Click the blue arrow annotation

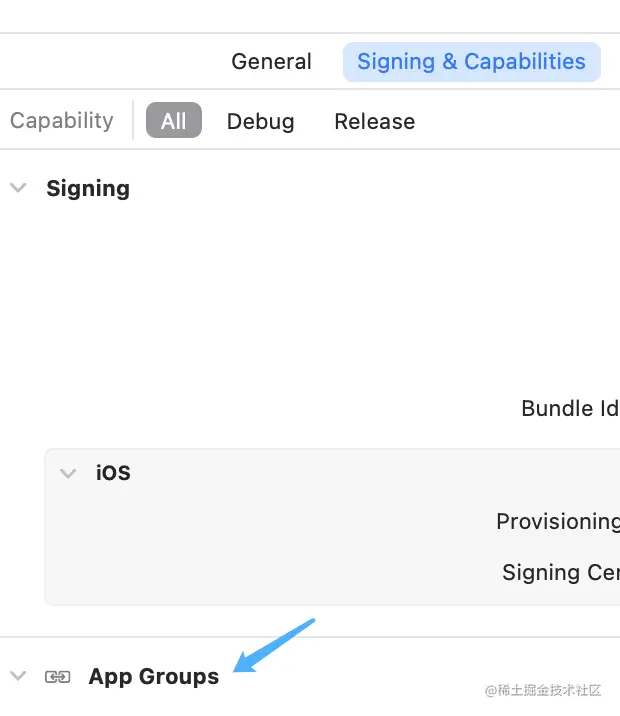(x=274, y=647)
